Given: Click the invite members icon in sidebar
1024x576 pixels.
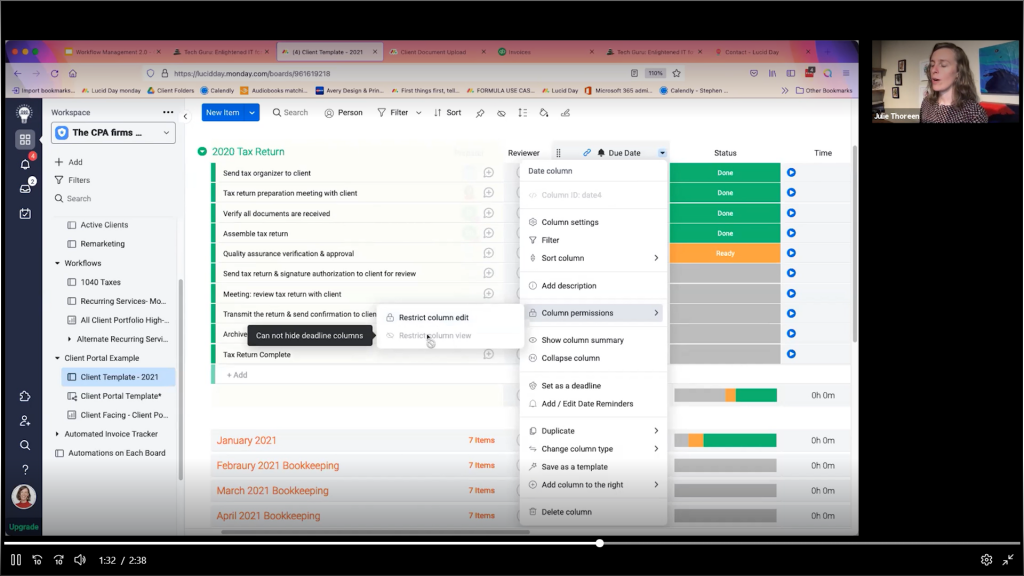Looking at the screenshot, I should 25,421.
